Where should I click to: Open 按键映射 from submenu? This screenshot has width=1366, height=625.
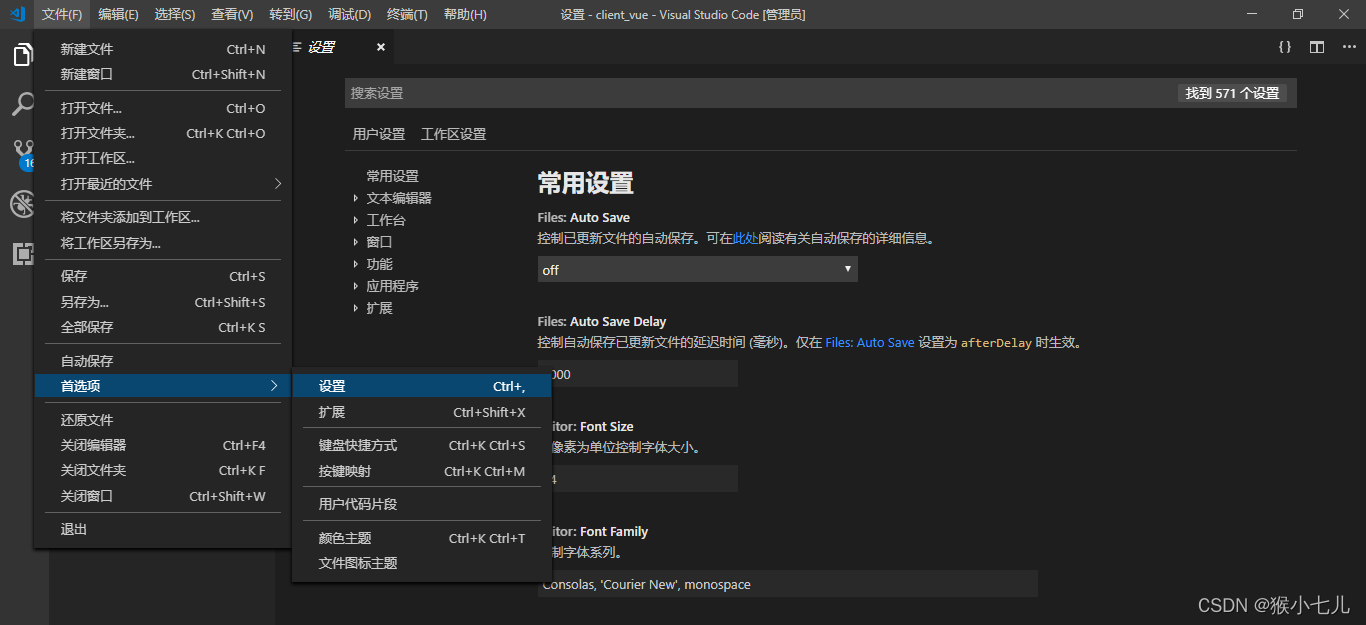(421, 471)
